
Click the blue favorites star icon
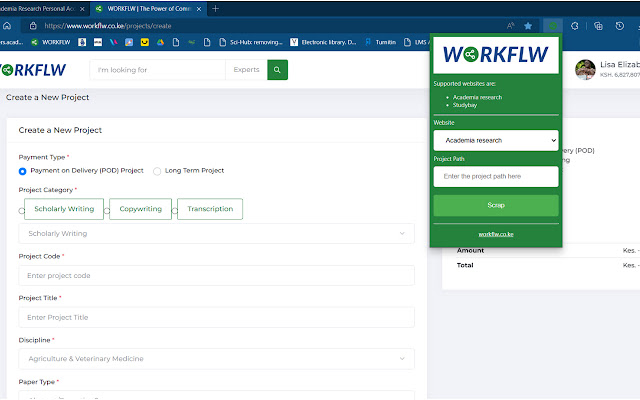point(528,26)
